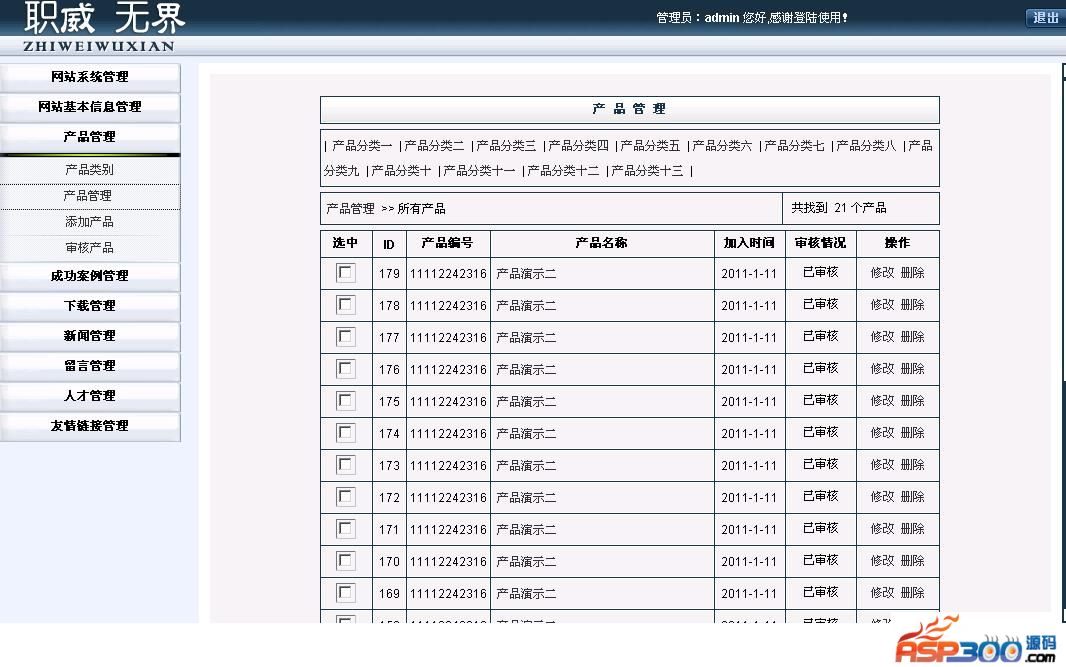
Task: Collapse 产品管理 sidebar header
Action: [90, 137]
